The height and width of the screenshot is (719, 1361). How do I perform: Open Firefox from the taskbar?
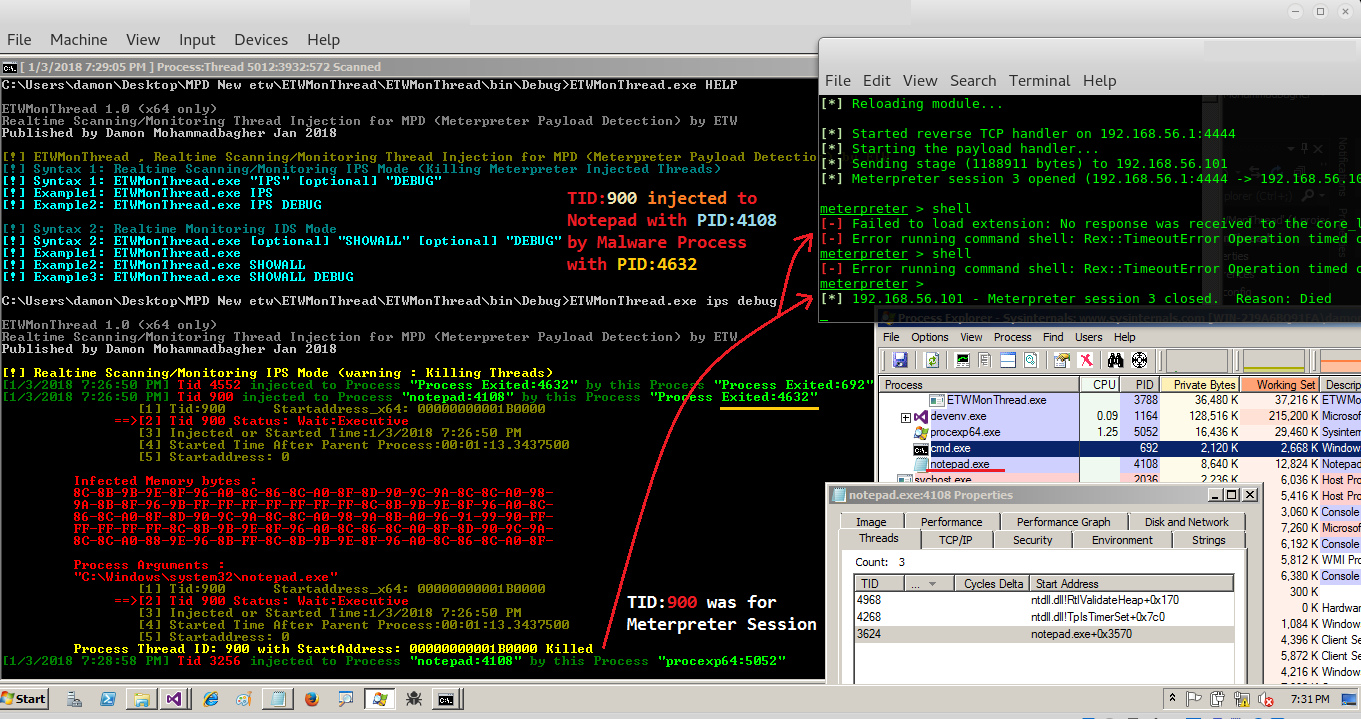click(309, 699)
